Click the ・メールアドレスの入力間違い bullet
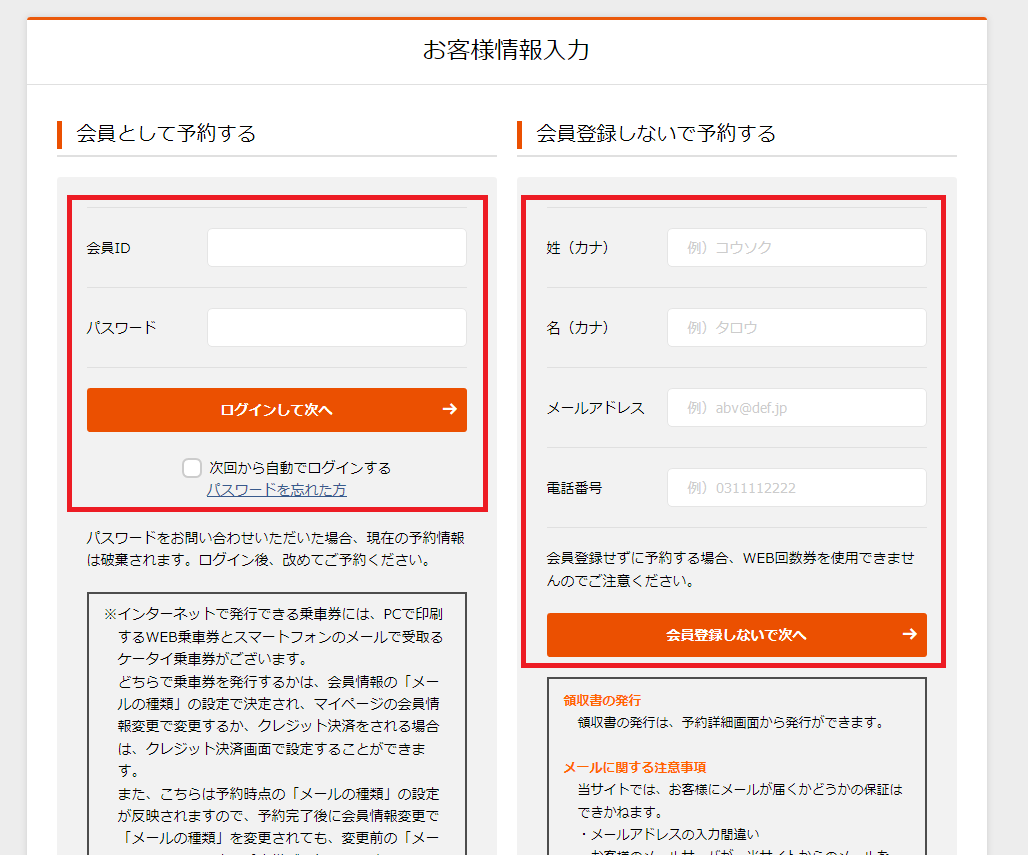 tap(669, 834)
